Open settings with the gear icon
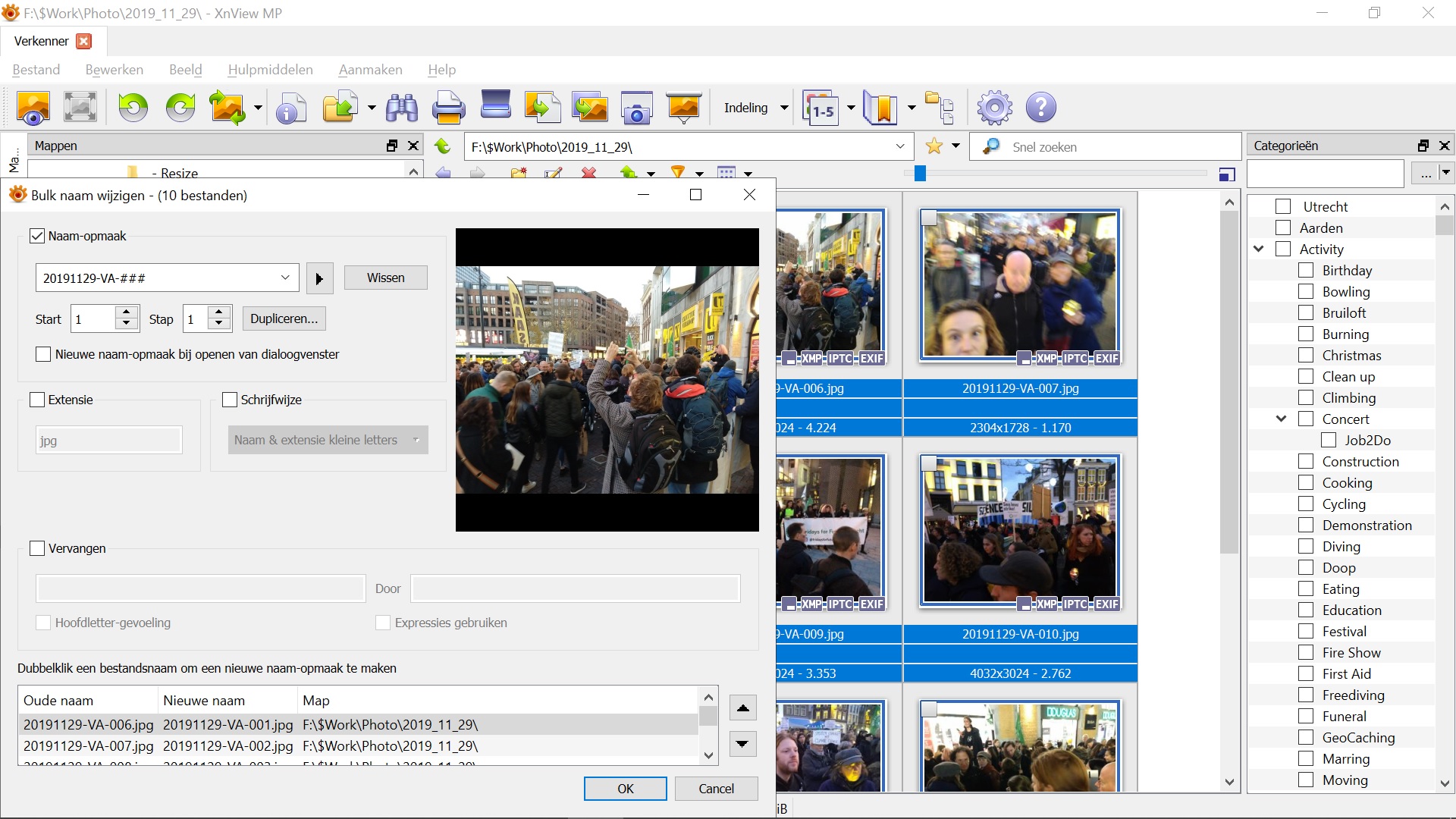This screenshot has height=819, width=1456. (x=994, y=108)
